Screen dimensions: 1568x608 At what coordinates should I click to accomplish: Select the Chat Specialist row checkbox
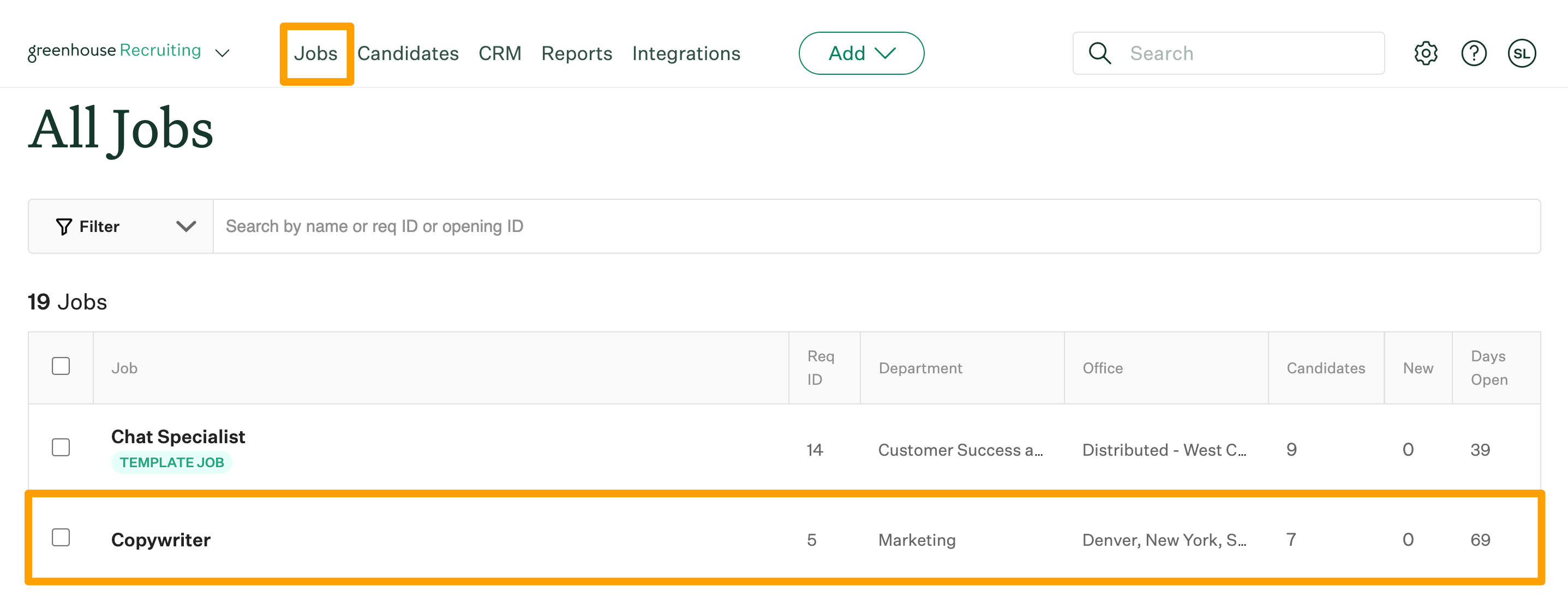(61, 447)
